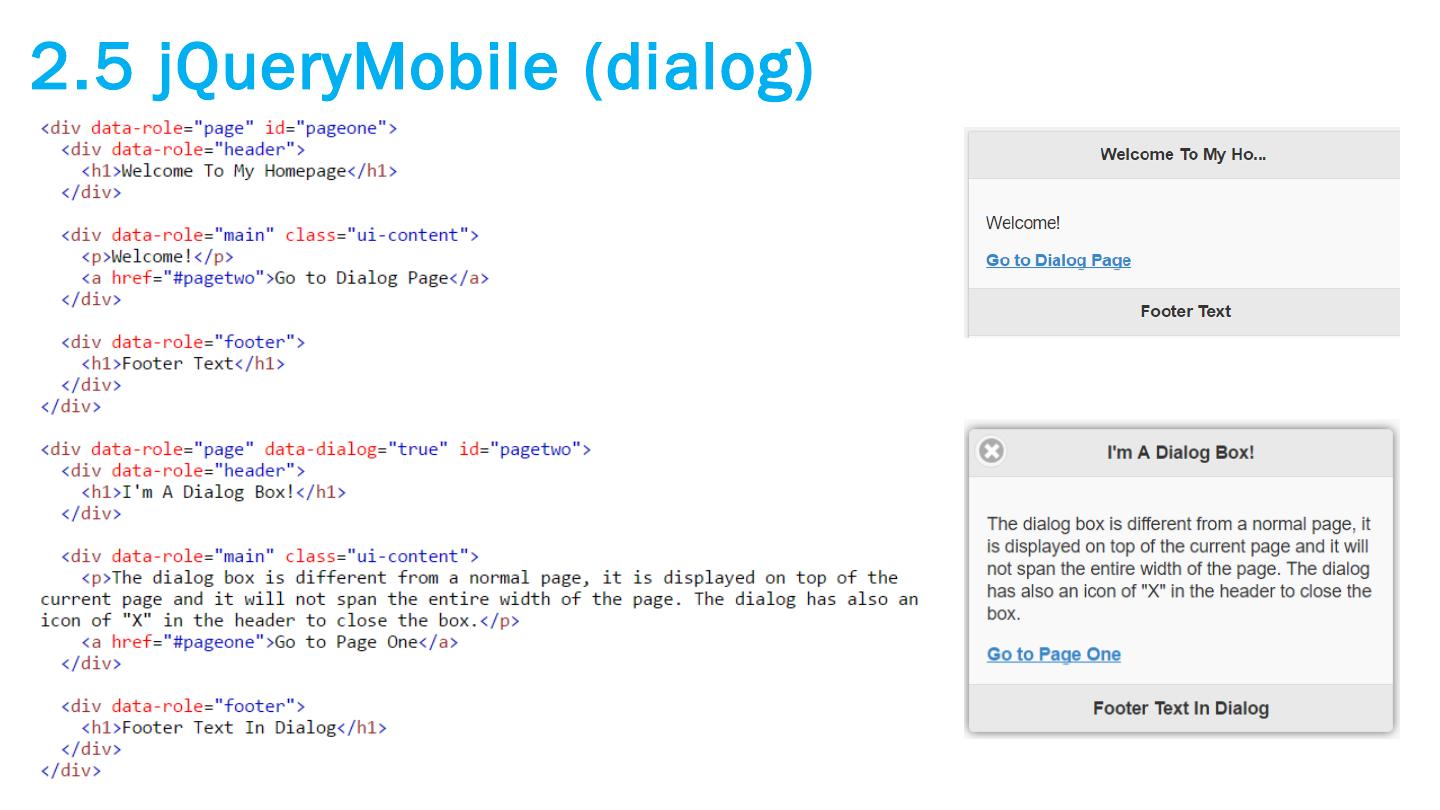
Task: Click the code line with id="pageone"
Action: [x=220, y=129]
